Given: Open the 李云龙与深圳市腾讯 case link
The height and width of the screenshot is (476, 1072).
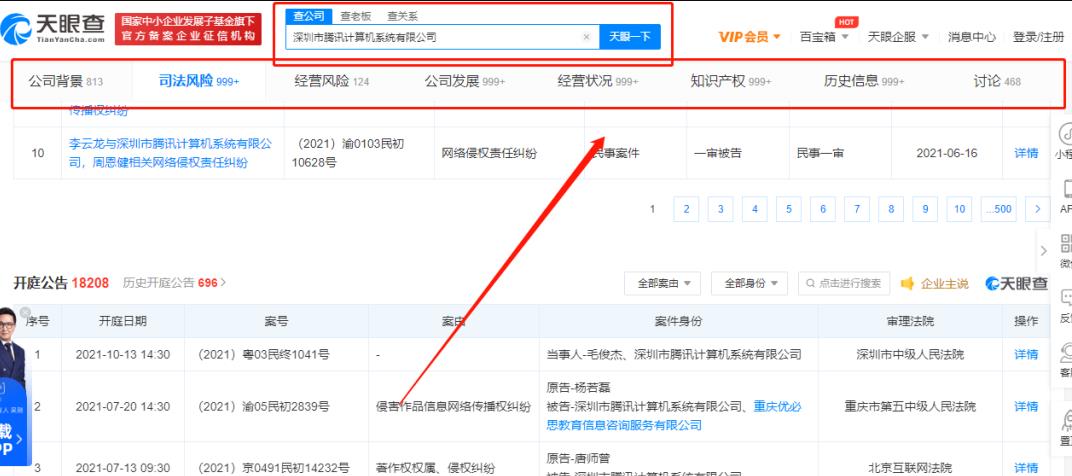Looking at the screenshot, I should click(170, 153).
